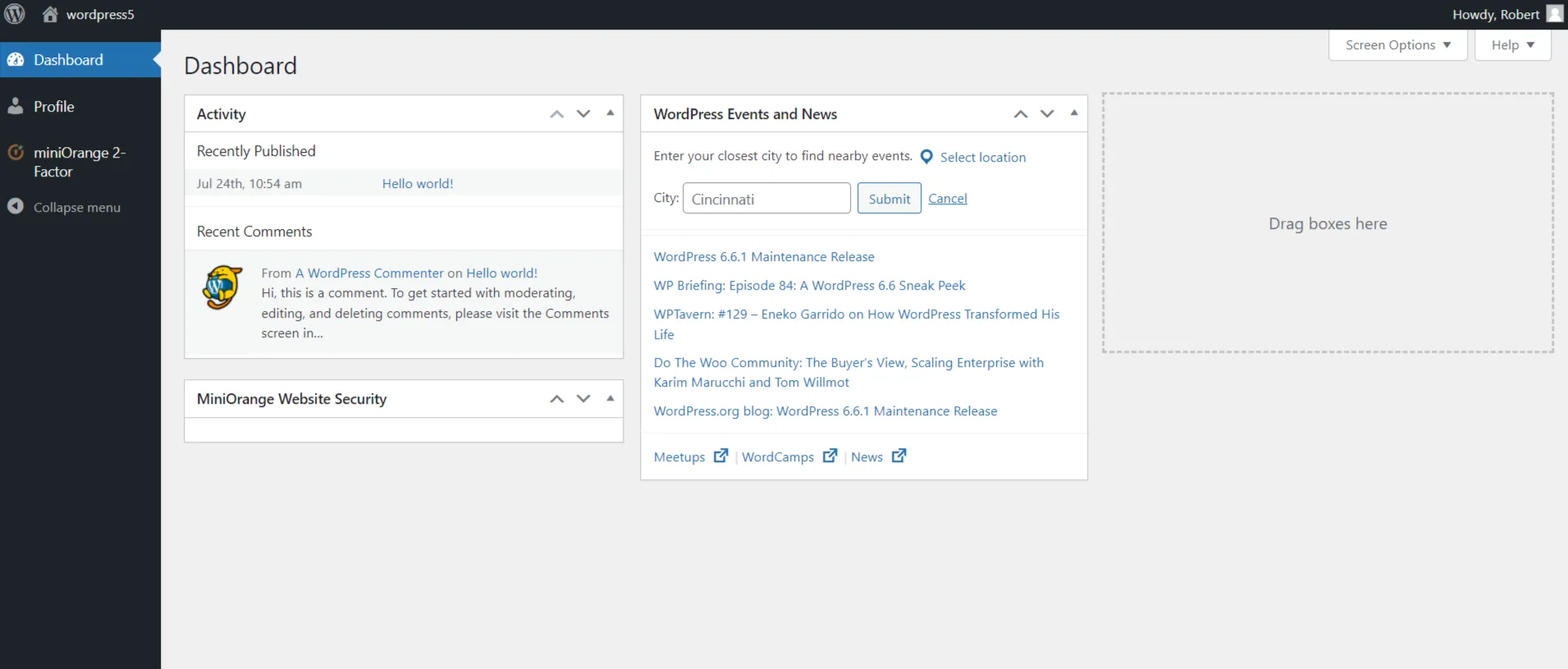Click the commenter avatar image
The width and height of the screenshot is (1568, 669).
pyautogui.click(x=222, y=287)
